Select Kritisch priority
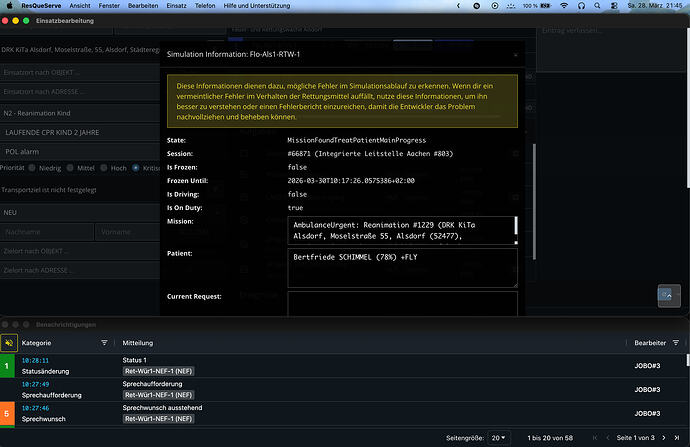 [136, 168]
